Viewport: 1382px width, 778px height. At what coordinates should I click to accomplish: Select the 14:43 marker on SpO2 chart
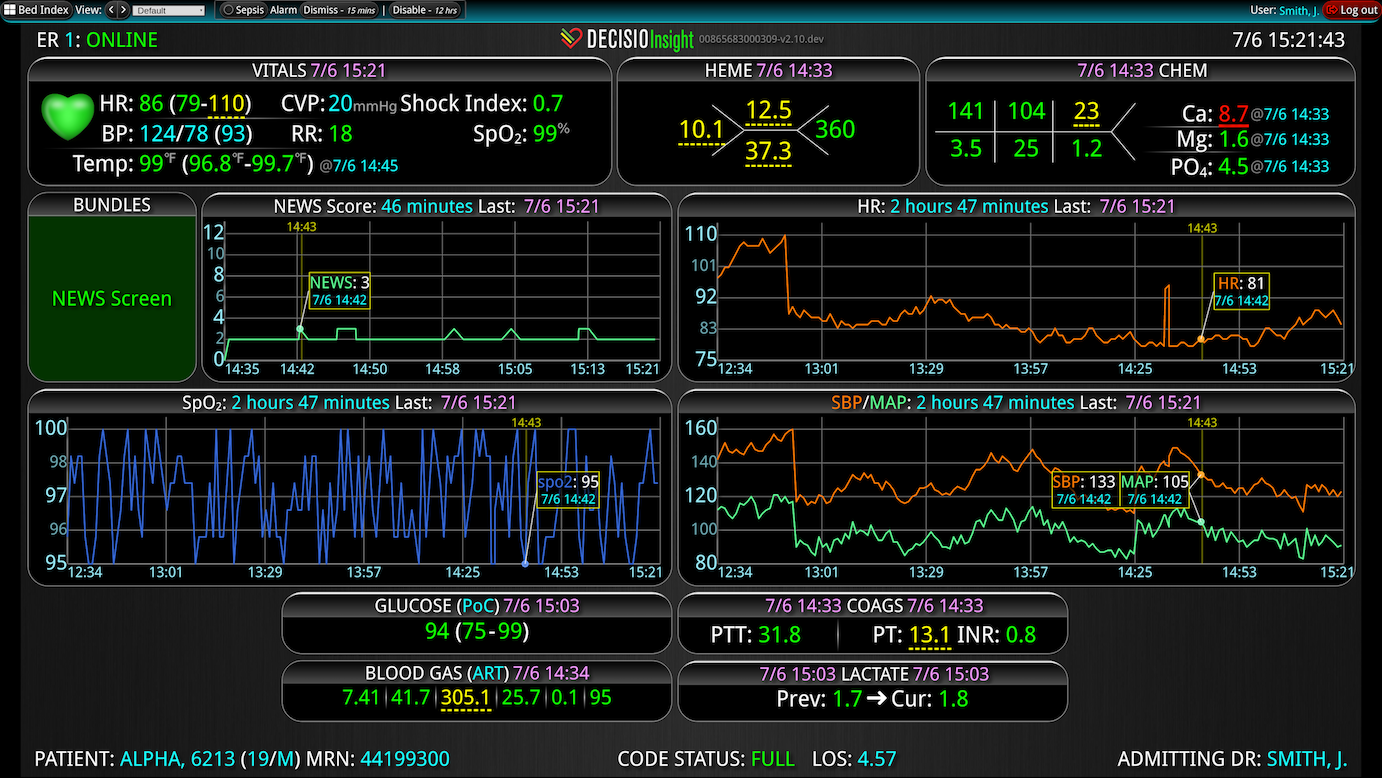(x=526, y=422)
